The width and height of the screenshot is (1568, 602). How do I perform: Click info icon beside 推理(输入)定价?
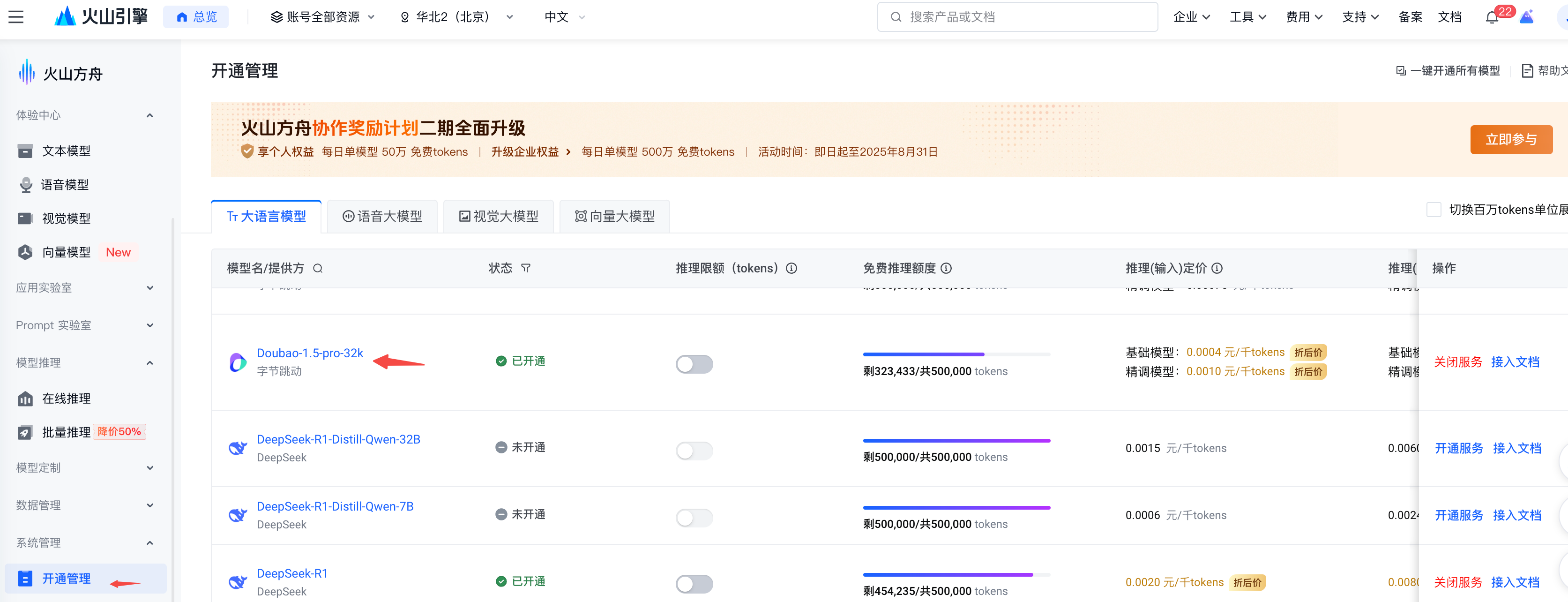pos(1217,269)
